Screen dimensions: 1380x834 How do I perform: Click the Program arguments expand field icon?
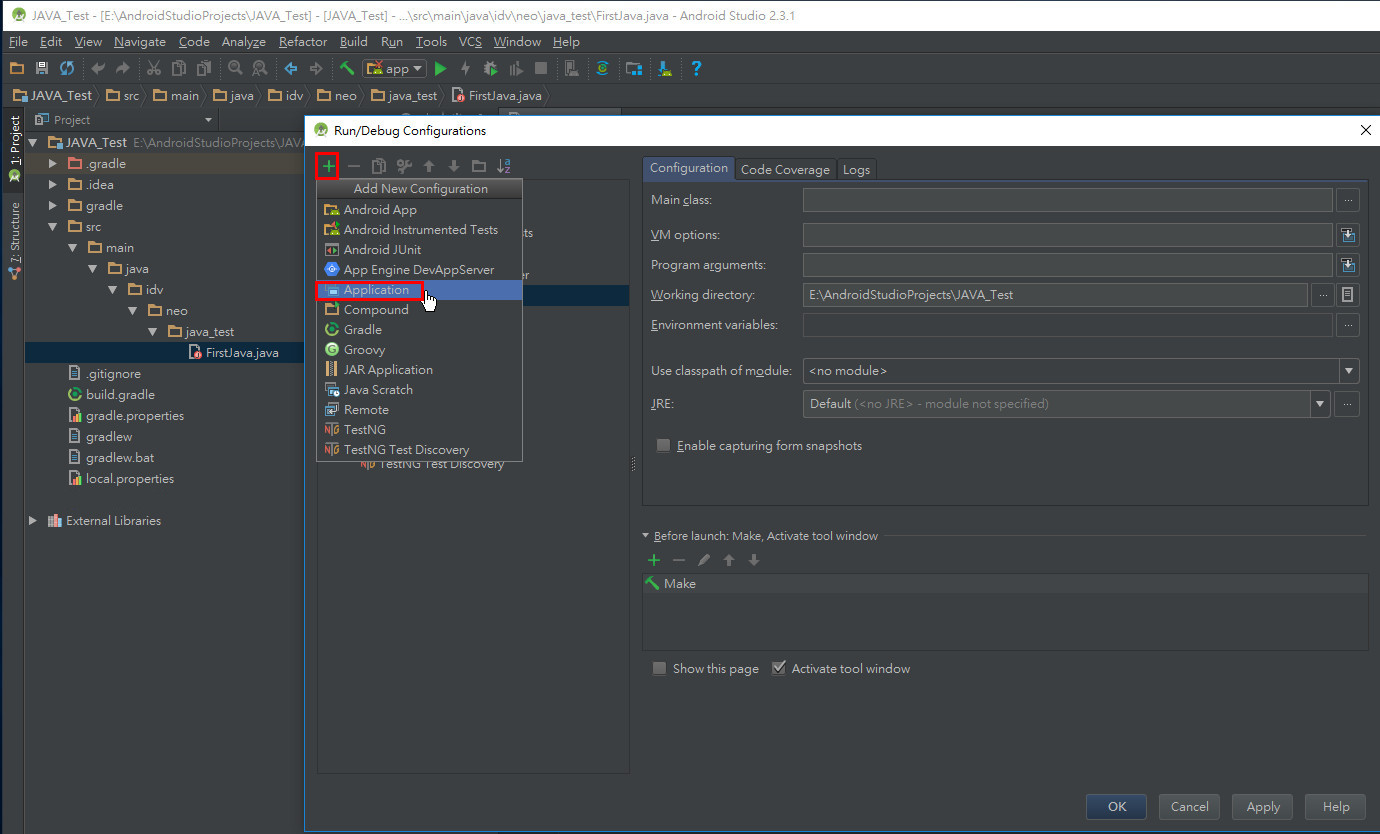1348,265
